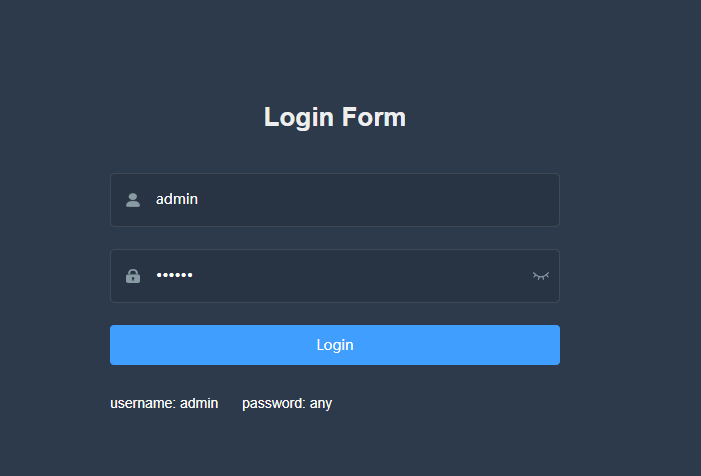The width and height of the screenshot is (701, 476).
Task: Select the person icon beside admin
Action: click(133, 200)
